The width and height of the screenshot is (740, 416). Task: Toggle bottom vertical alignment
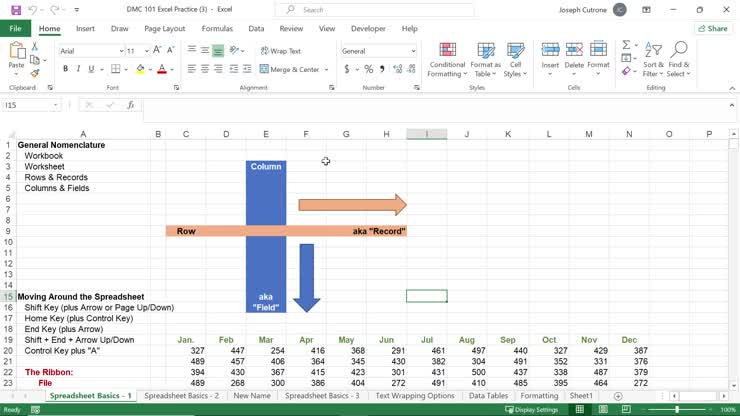tap(218, 50)
